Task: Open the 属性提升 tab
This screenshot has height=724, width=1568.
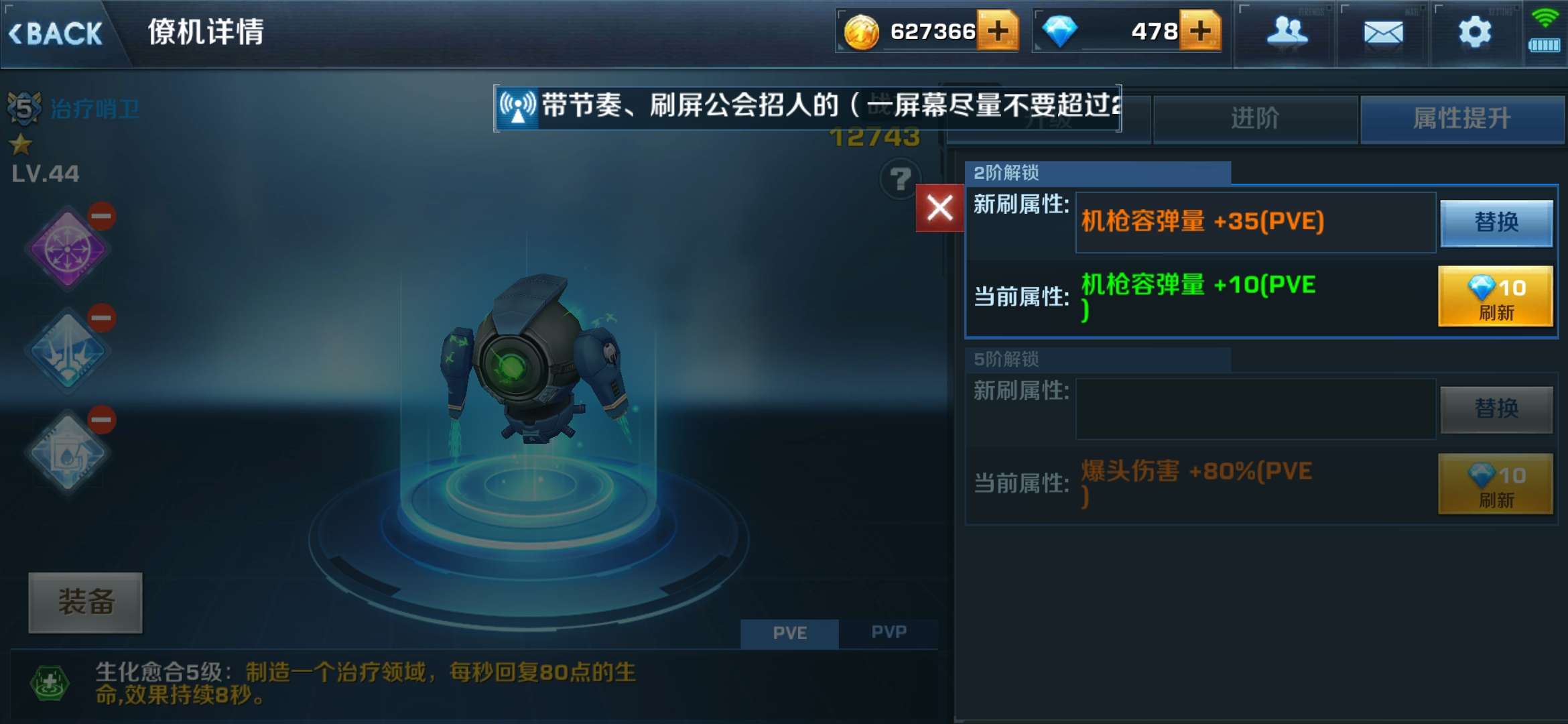Action: pyautogui.click(x=1462, y=119)
